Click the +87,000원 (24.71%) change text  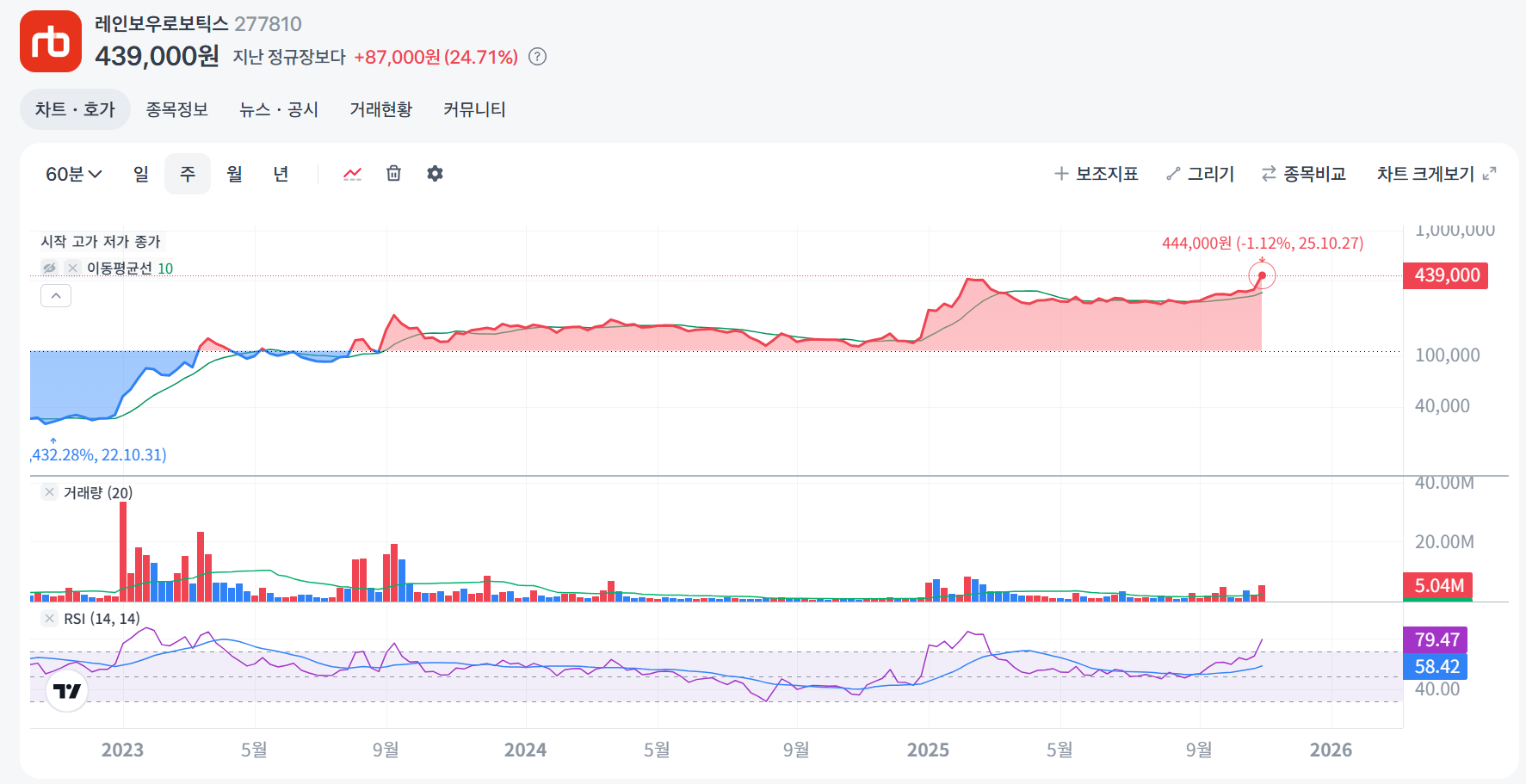(436, 57)
